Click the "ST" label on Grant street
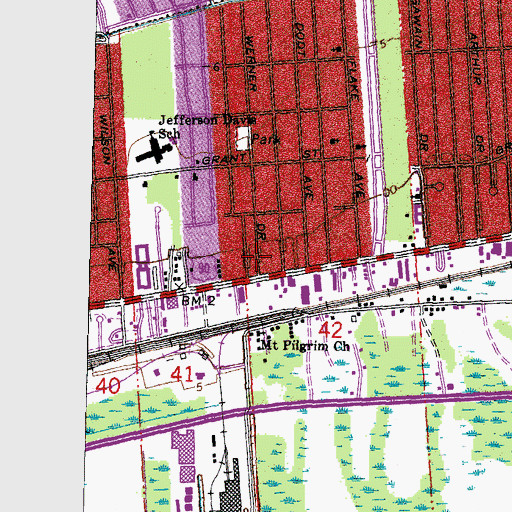The height and width of the screenshot is (512, 512). point(311,154)
